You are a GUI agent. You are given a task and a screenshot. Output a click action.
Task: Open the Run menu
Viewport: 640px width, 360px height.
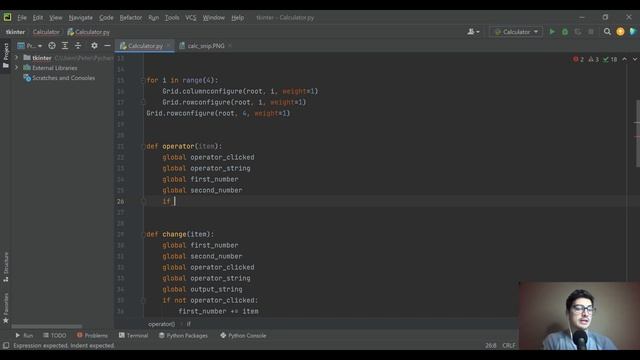tap(153, 18)
